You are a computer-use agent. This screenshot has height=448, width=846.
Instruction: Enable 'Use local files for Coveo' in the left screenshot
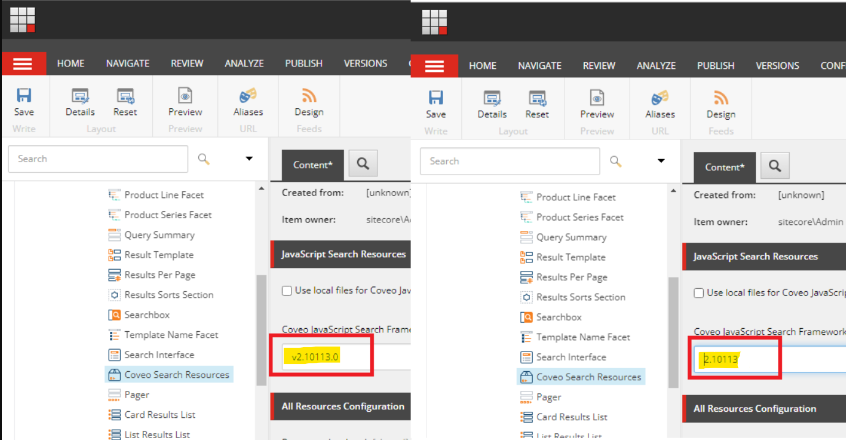tap(287, 290)
